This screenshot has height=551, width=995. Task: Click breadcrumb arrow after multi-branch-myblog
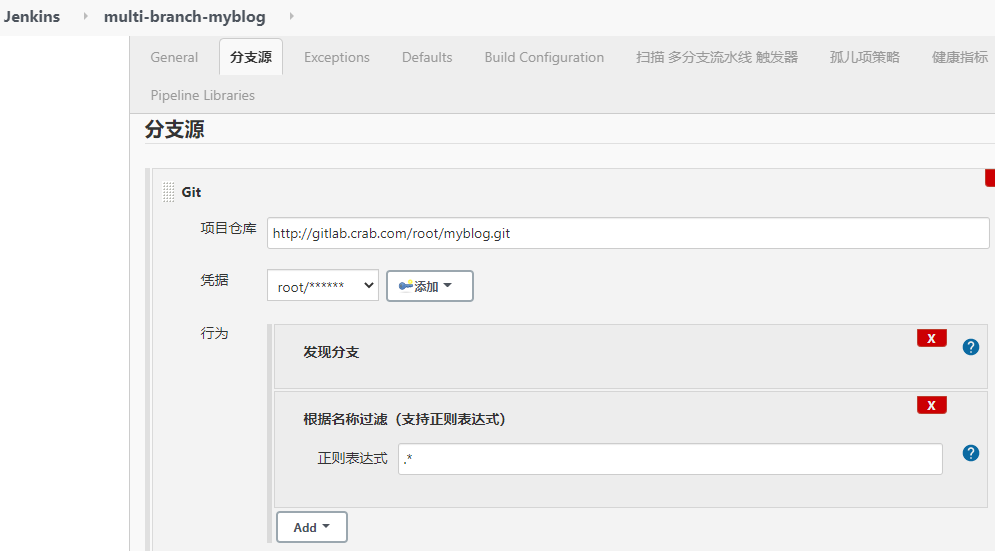pos(291,17)
